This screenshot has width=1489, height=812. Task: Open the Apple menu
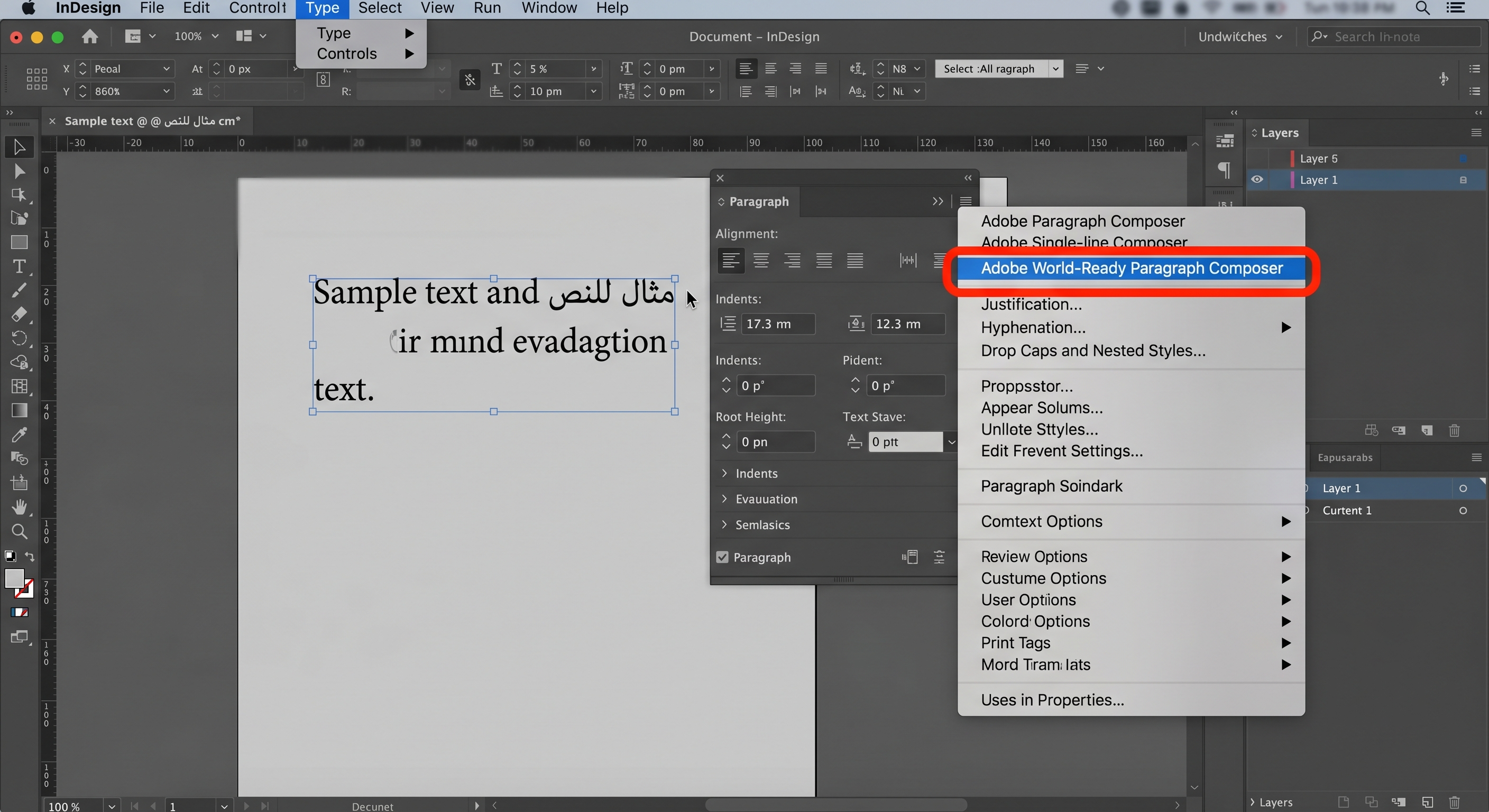[x=29, y=8]
